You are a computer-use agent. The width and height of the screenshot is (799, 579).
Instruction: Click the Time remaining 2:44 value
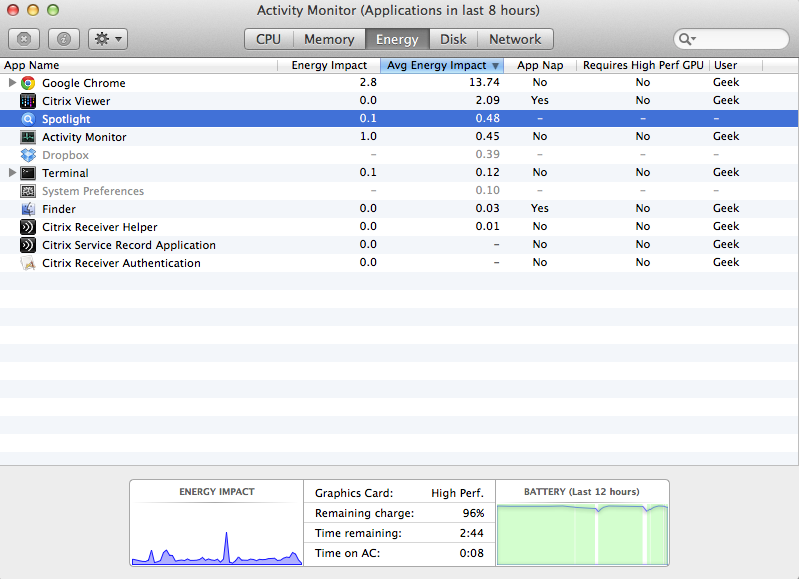click(471, 533)
